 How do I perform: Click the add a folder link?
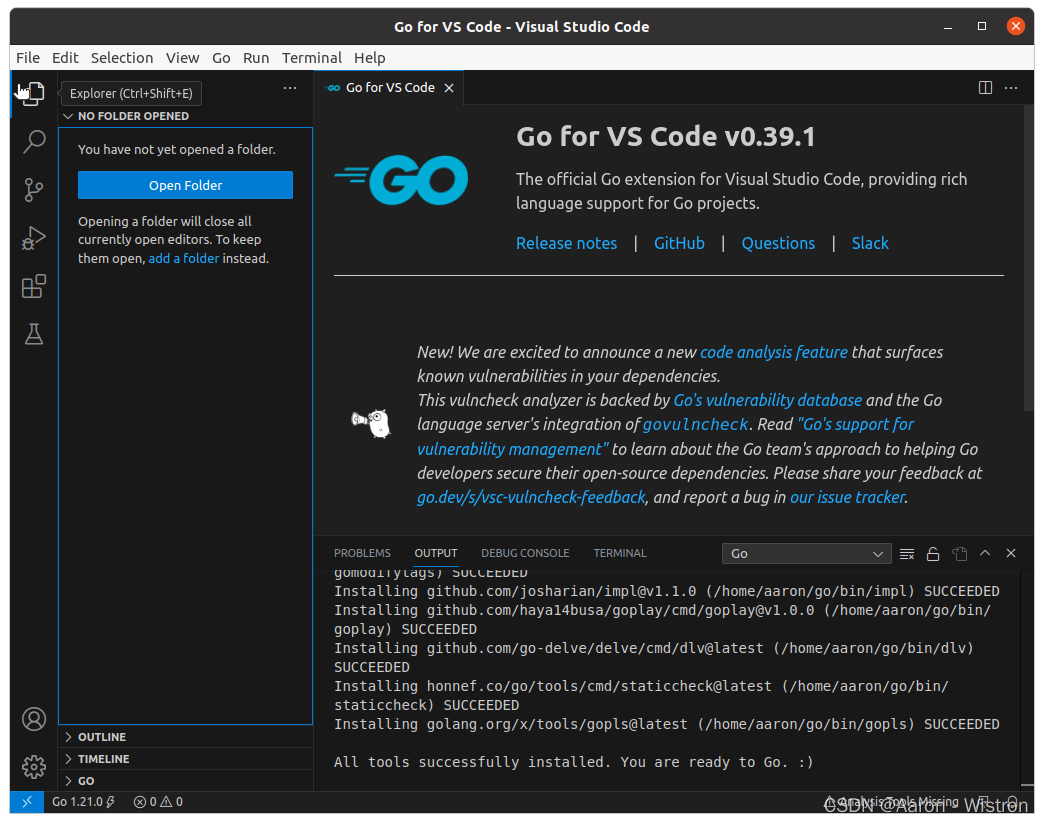tap(183, 258)
